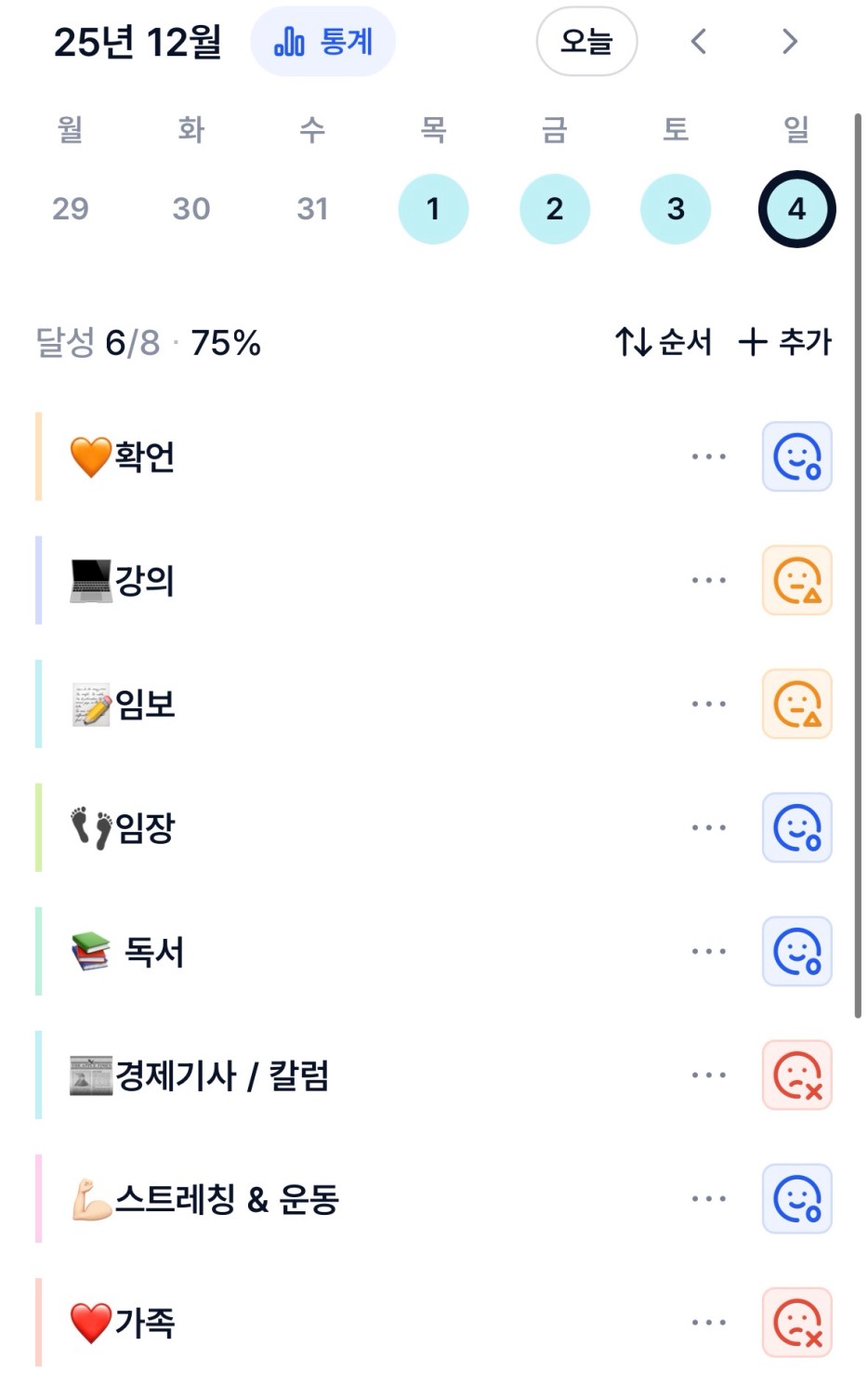This screenshot has height=1385, width=868.
Task: Toggle the 확언 habit status face
Action: tap(796, 456)
